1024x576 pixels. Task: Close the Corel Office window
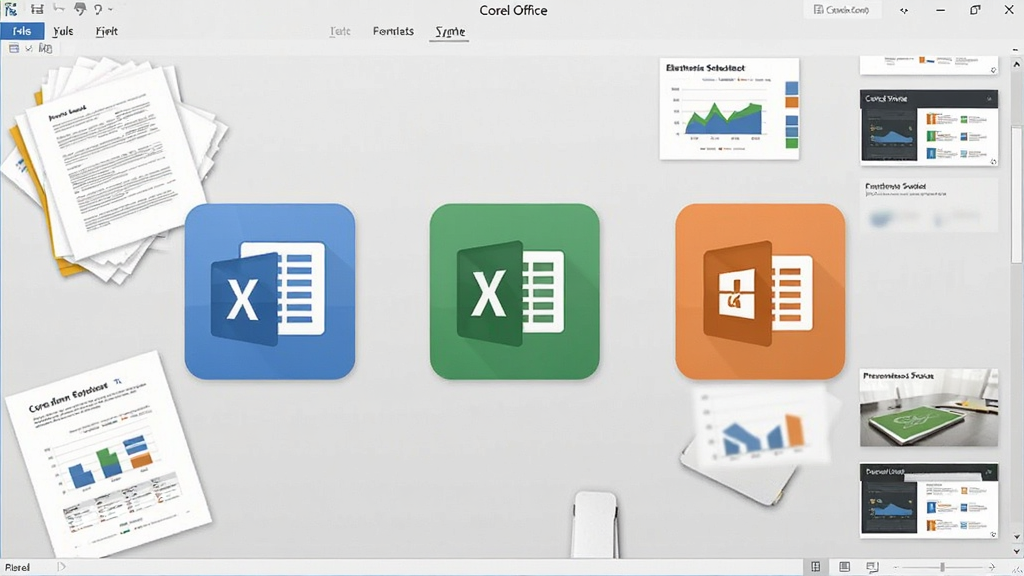click(1009, 10)
